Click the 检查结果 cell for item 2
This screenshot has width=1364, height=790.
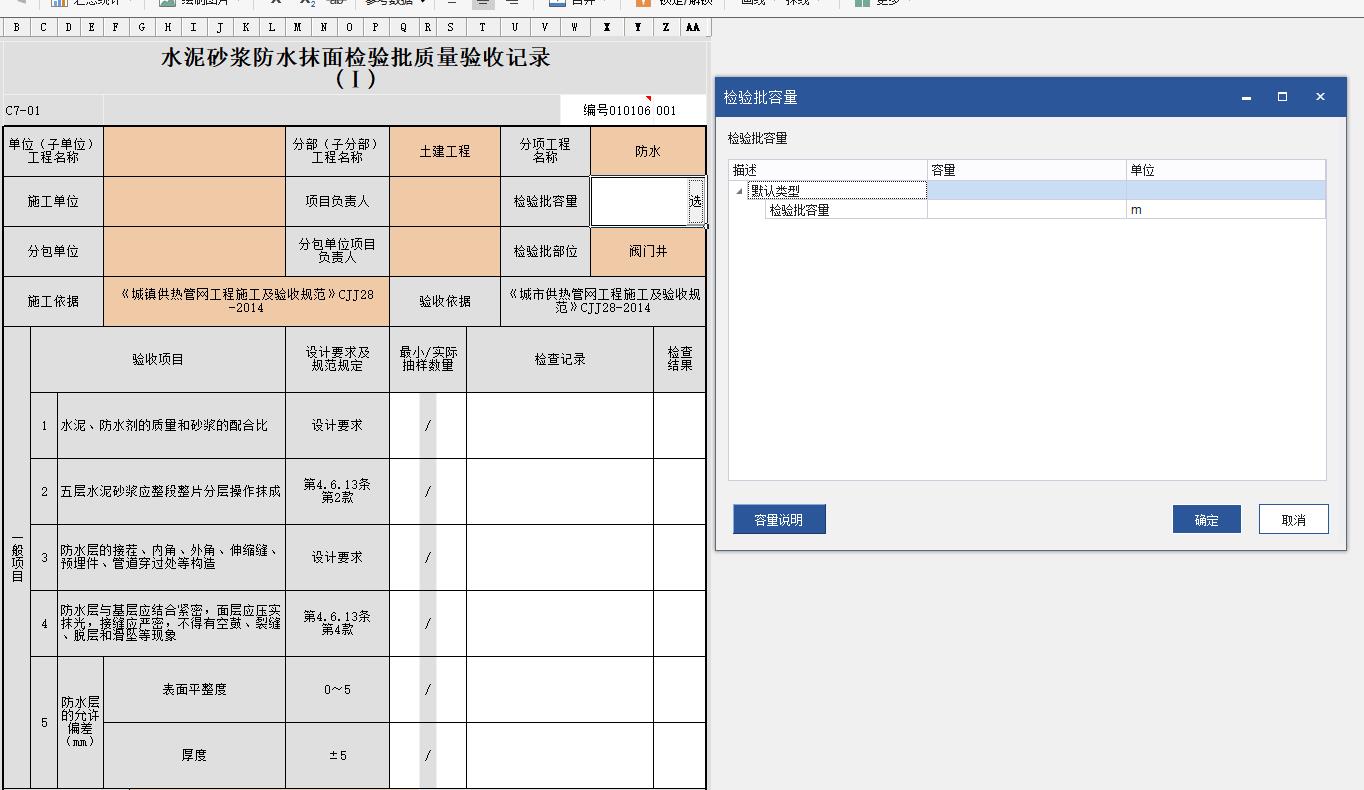[680, 492]
